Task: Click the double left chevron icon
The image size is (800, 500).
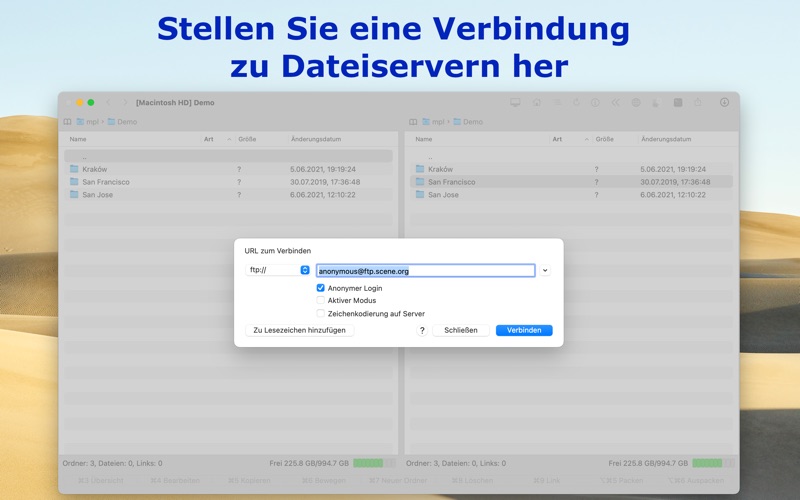Action: coord(615,103)
